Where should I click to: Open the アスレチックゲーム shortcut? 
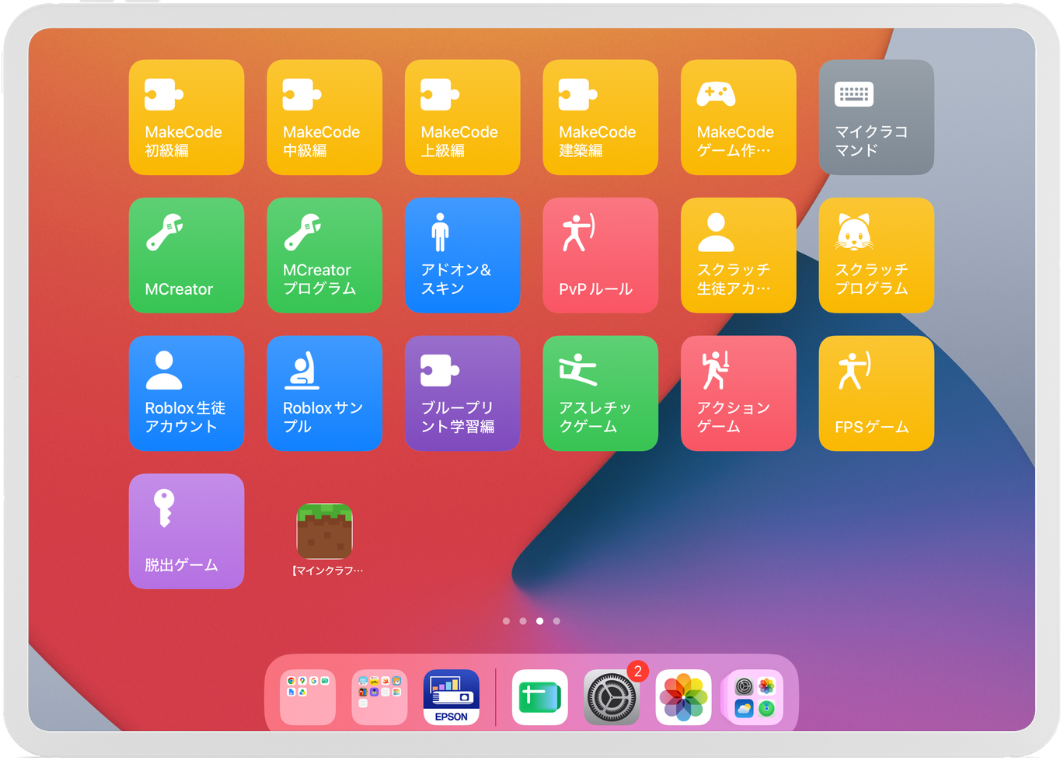pyautogui.click(x=600, y=393)
